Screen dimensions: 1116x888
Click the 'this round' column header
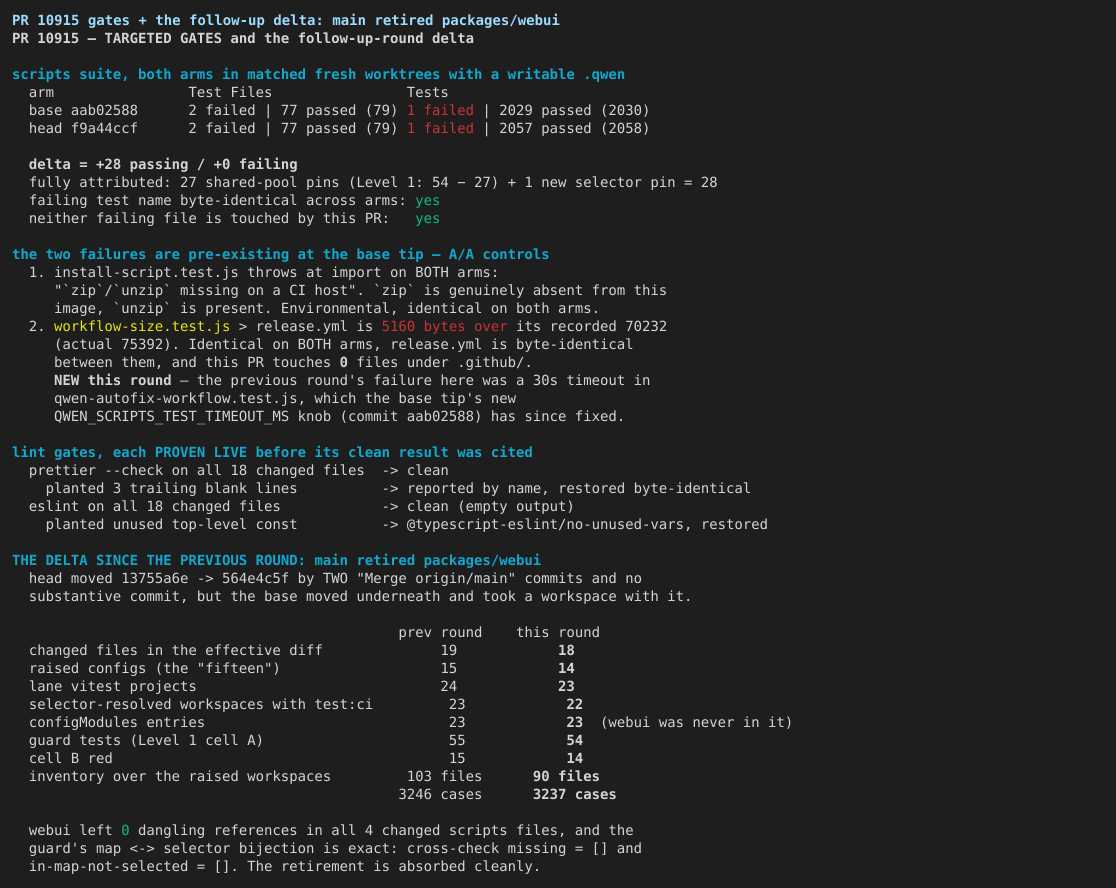click(557, 633)
